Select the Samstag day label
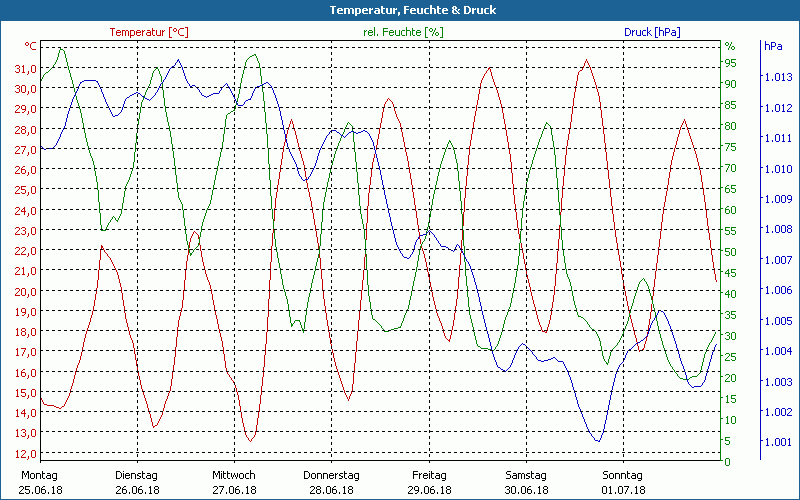800x500 pixels. 525,475
